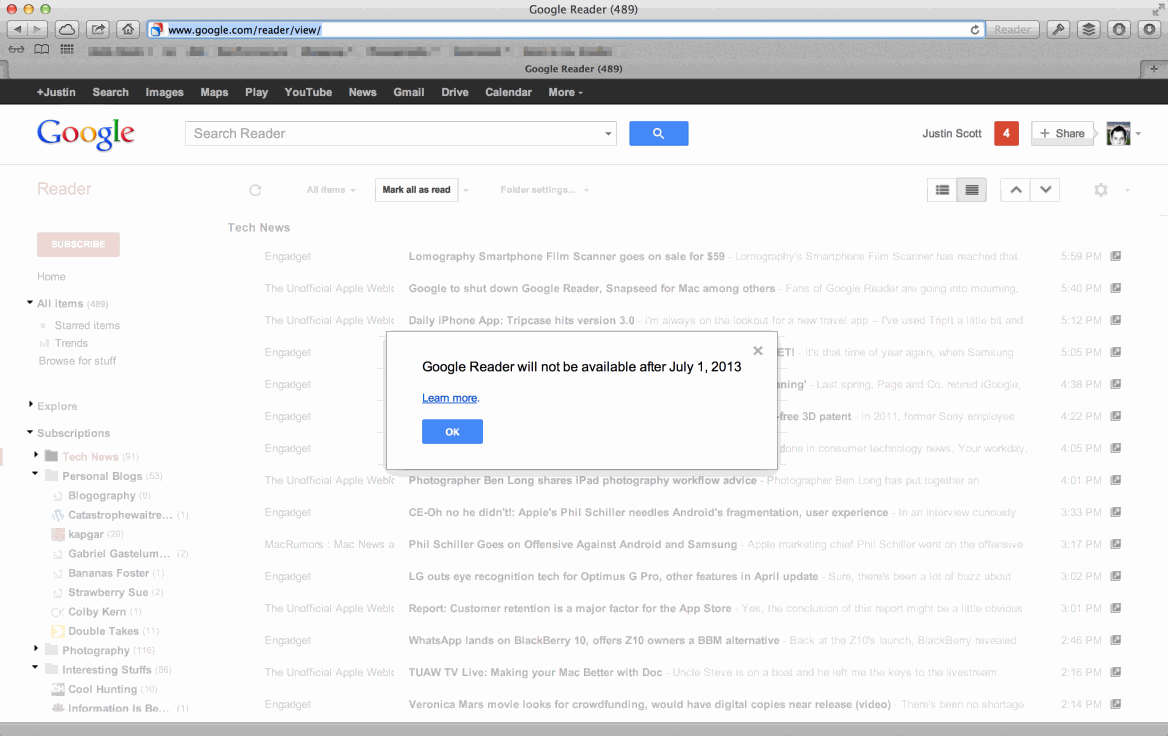Expand the More menu in Google bar
Image resolution: width=1168 pixels, height=736 pixels.
(565, 92)
